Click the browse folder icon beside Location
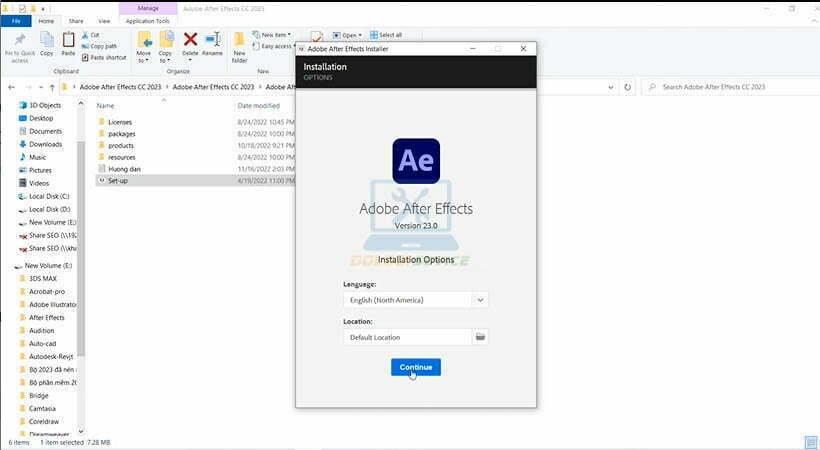This screenshot has height=450, width=820. pyautogui.click(x=480, y=337)
